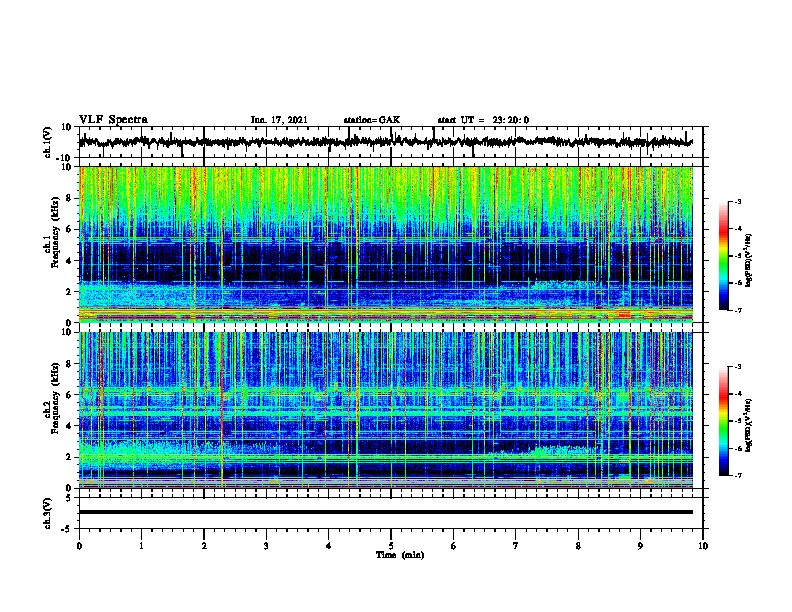Click the "1" tick on the Time axis
Viewport: 792px width, 612px height.
[x=141, y=546]
